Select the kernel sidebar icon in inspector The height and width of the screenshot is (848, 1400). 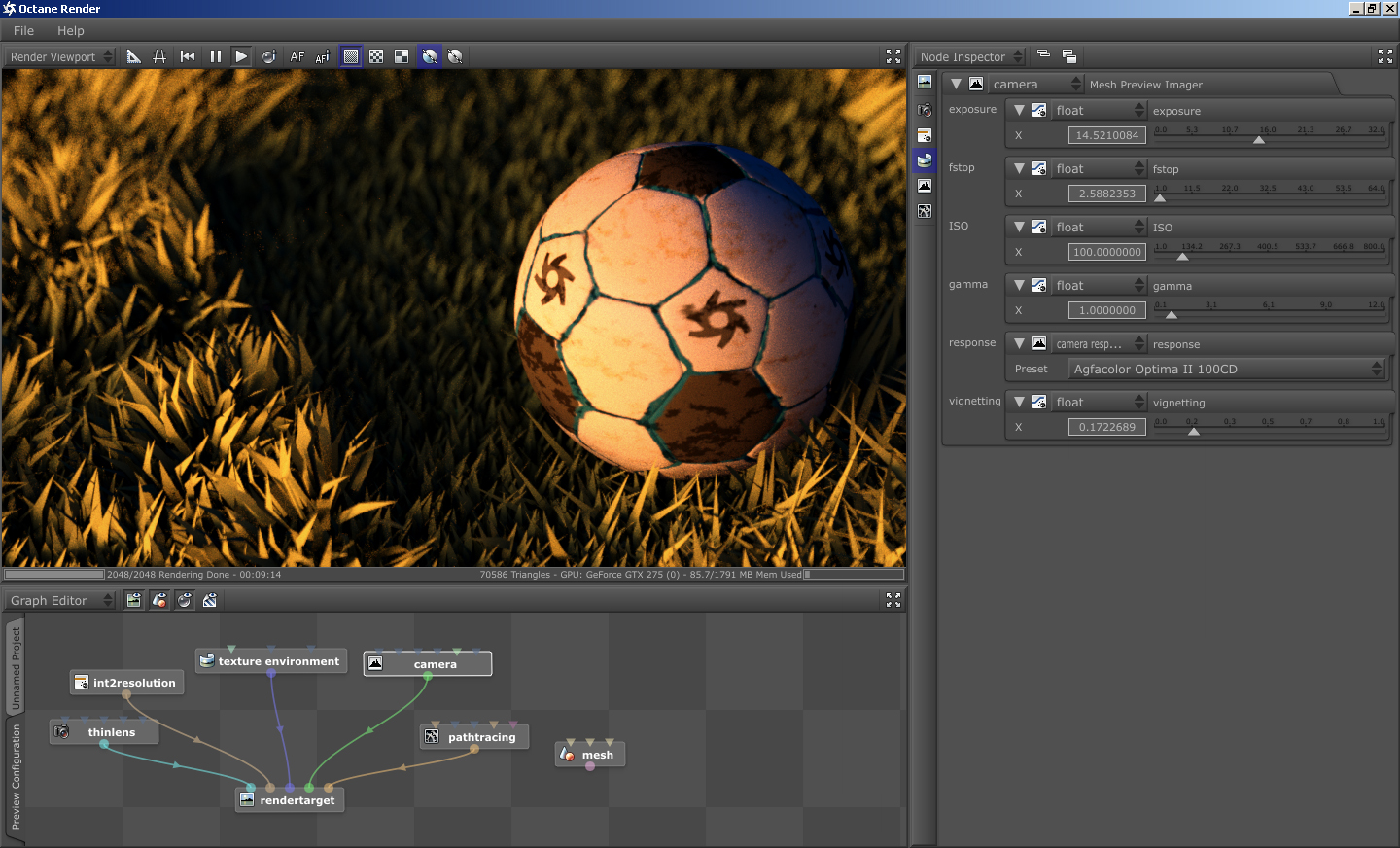click(x=925, y=211)
